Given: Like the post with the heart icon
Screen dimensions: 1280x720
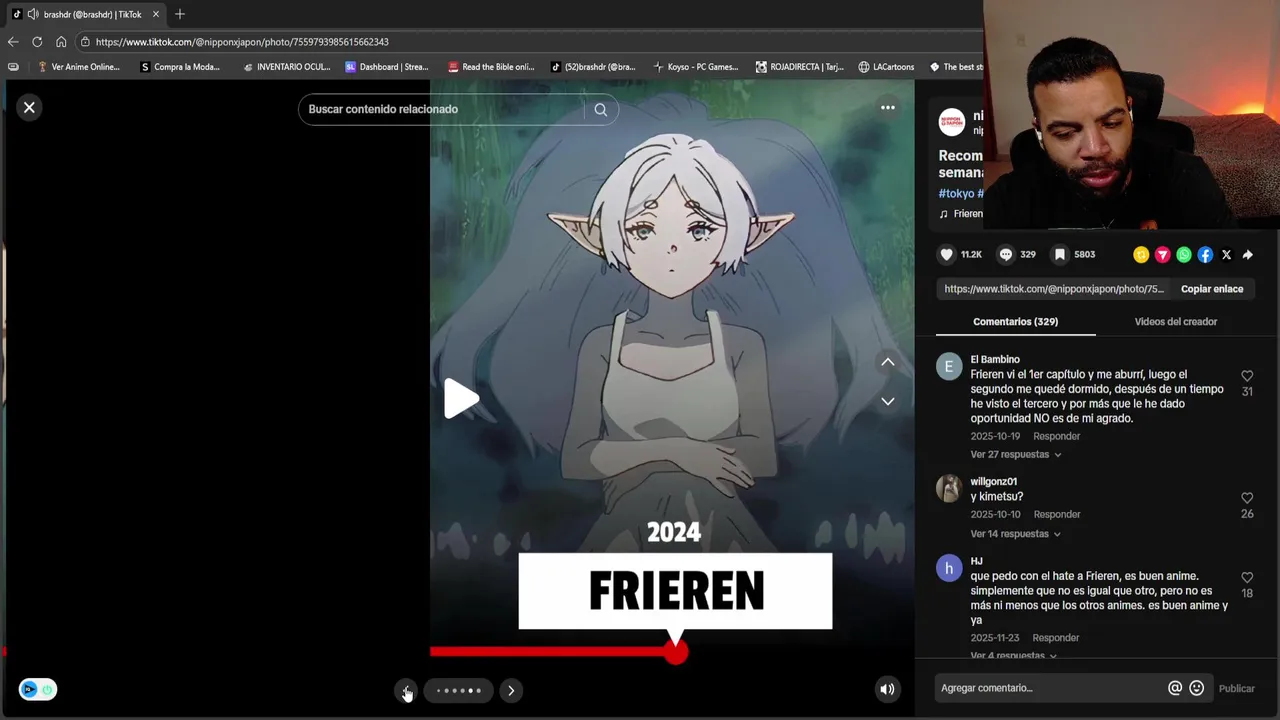Looking at the screenshot, I should coord(946,255).
